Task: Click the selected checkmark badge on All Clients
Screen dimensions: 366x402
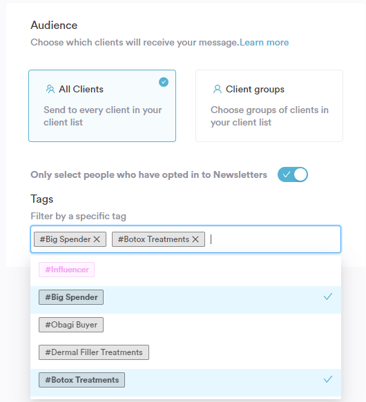Action: [163, 82]
